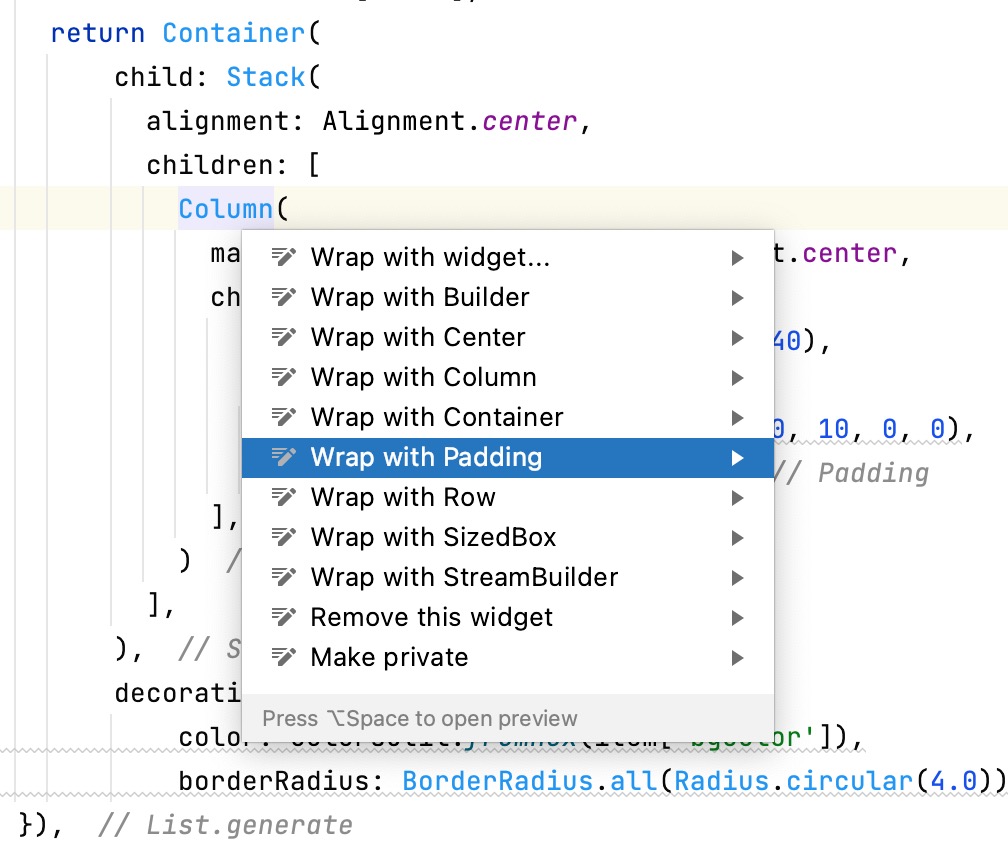
Task: Choose Wrap with Container from the list
Action: point(436,417)
